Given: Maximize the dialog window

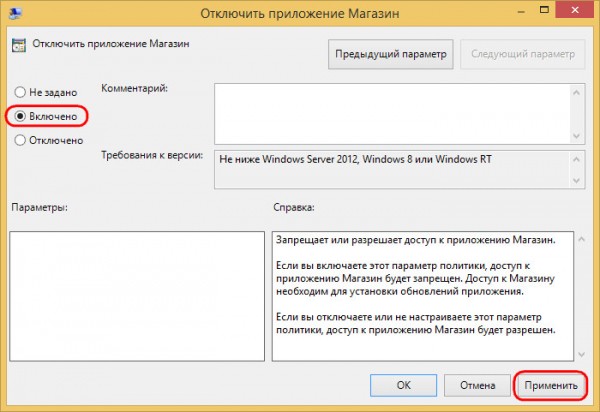Looking at the screenshot, I should [x=544, y=10].
